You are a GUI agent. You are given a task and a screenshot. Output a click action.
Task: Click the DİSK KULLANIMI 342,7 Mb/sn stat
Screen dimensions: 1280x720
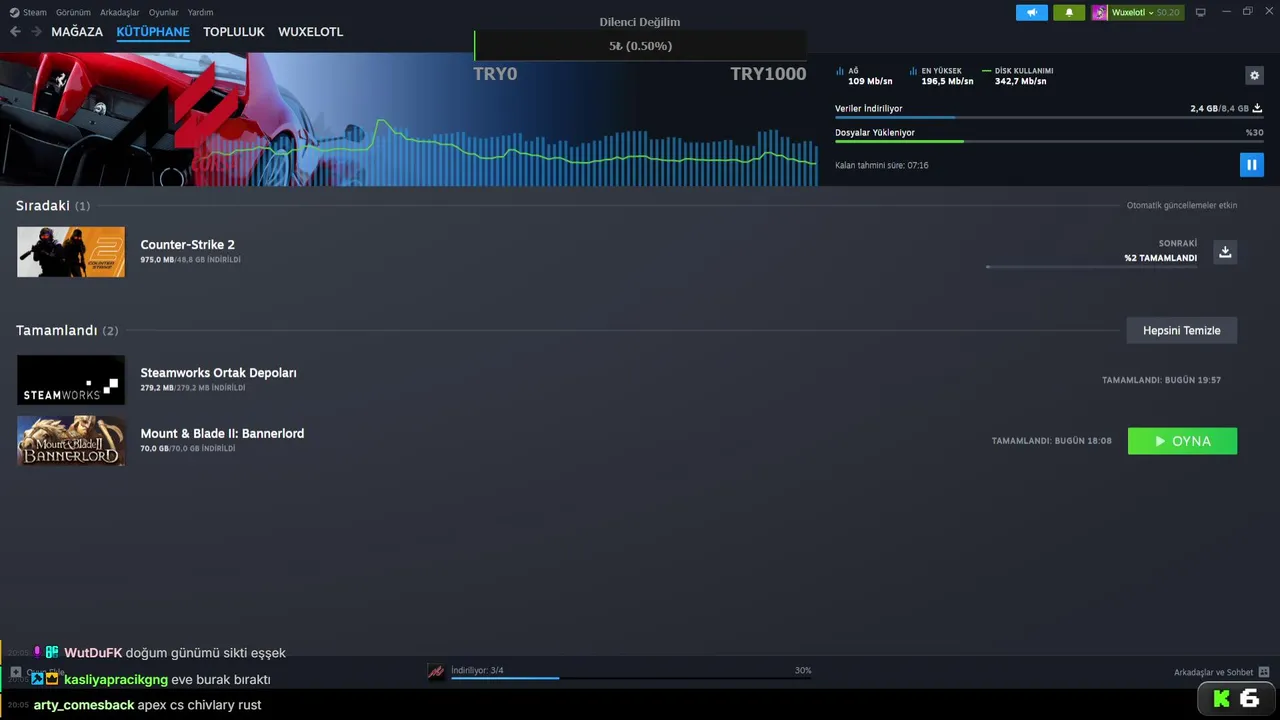(x=1018, y=76)
